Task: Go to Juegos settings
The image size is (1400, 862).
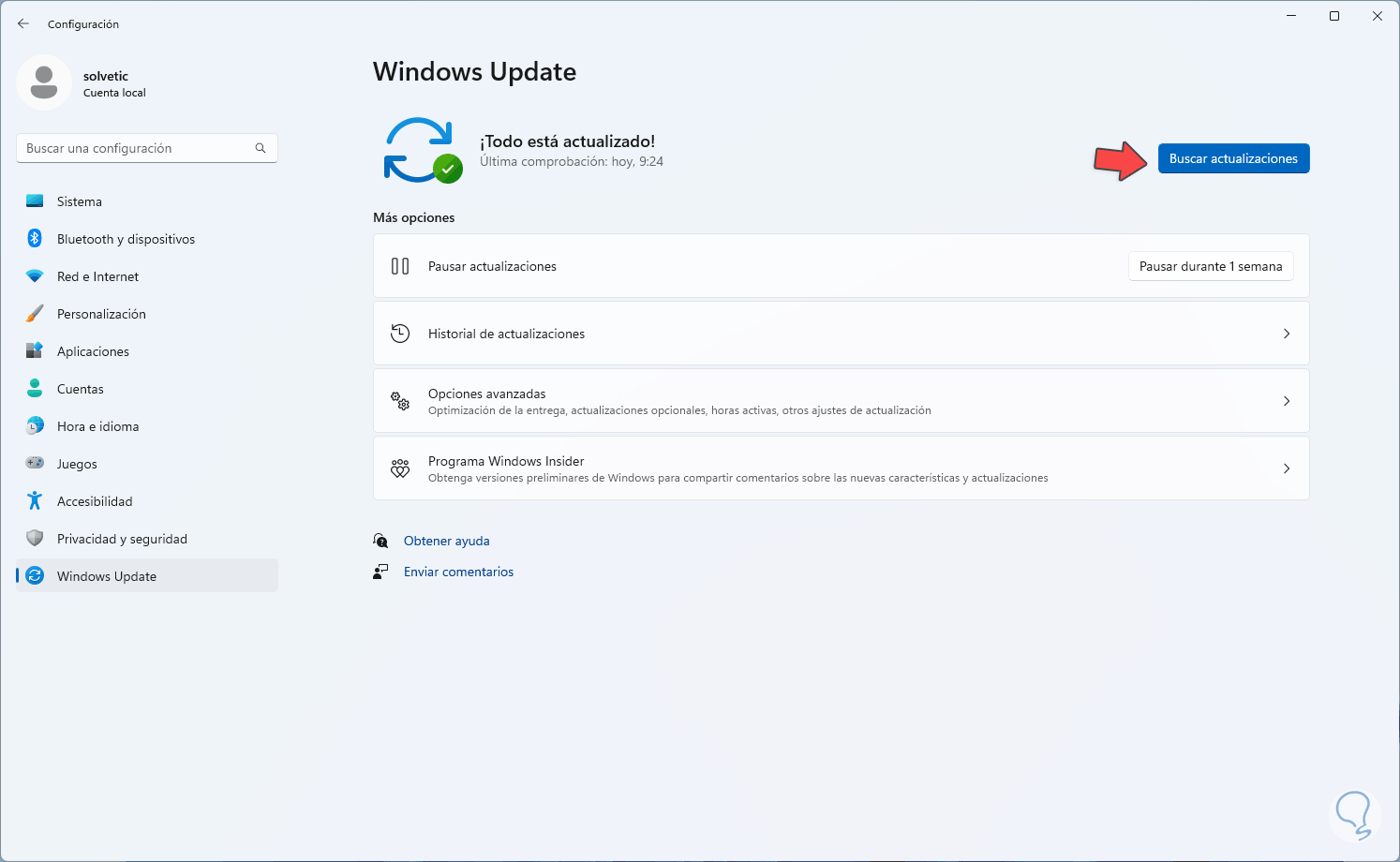Action: [147, 464]
